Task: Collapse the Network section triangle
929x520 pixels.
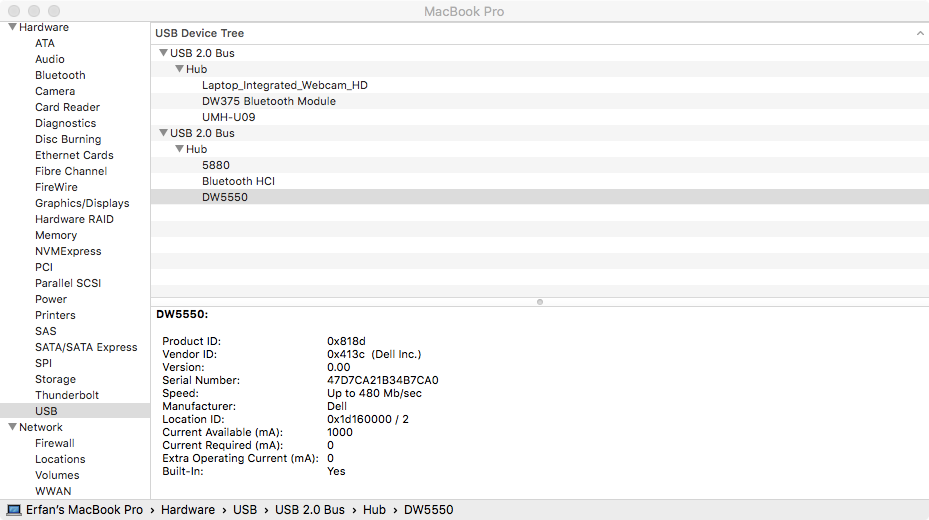Action: click(12, 427)
